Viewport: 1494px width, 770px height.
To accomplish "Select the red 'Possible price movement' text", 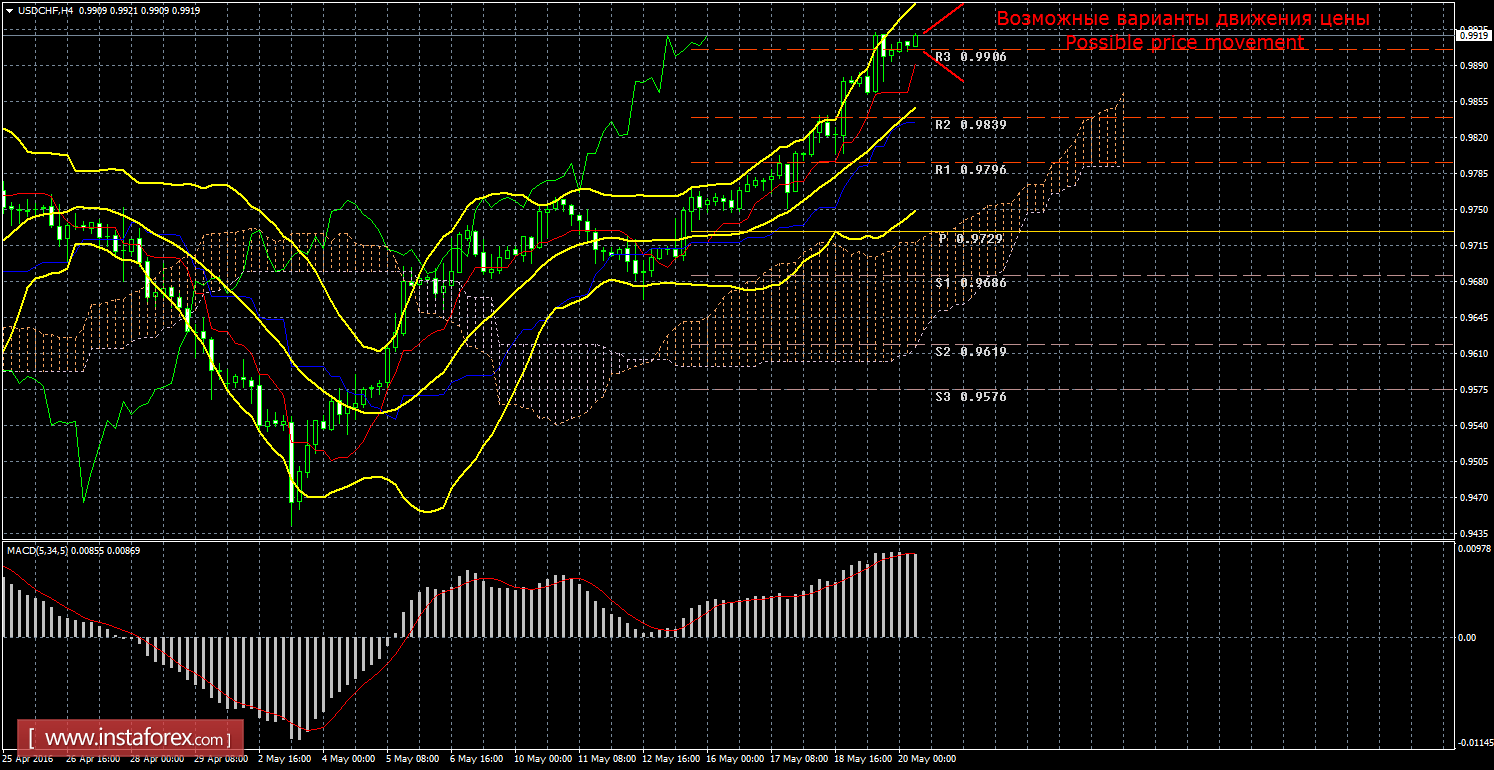I will click(1184, 43).
